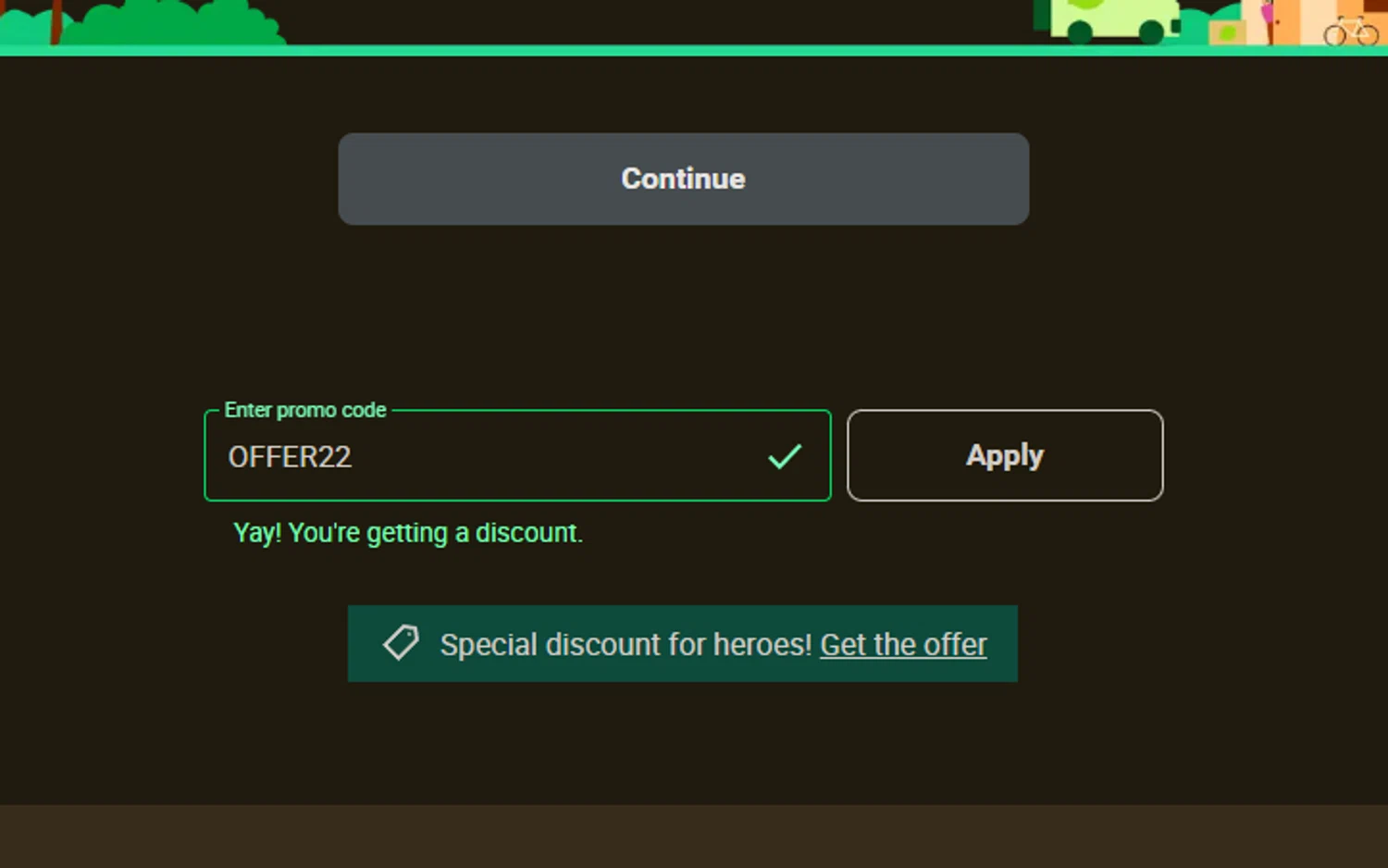1388x868 pixels.
Task: Click the OFFER22 text in the field
Action: [x=290, y=457]
